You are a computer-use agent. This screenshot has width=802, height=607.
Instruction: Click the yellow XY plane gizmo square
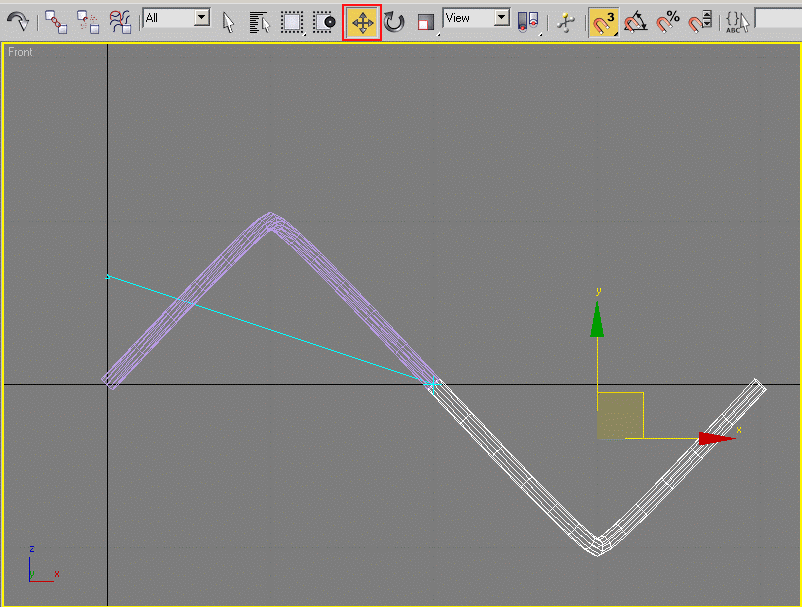(x=620, y=415)
